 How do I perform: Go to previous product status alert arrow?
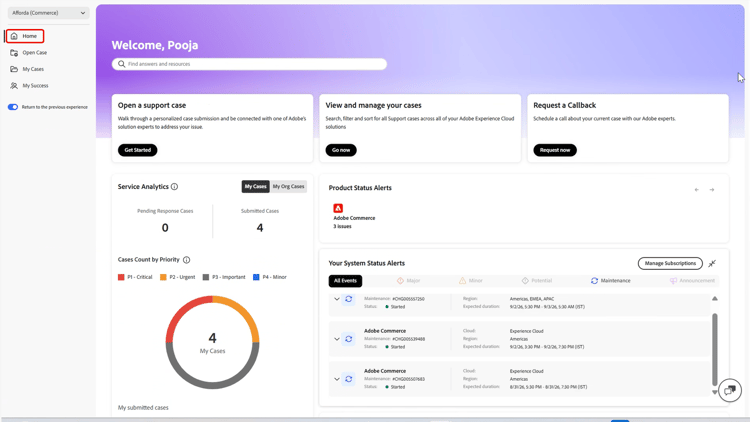coord(696,190)
